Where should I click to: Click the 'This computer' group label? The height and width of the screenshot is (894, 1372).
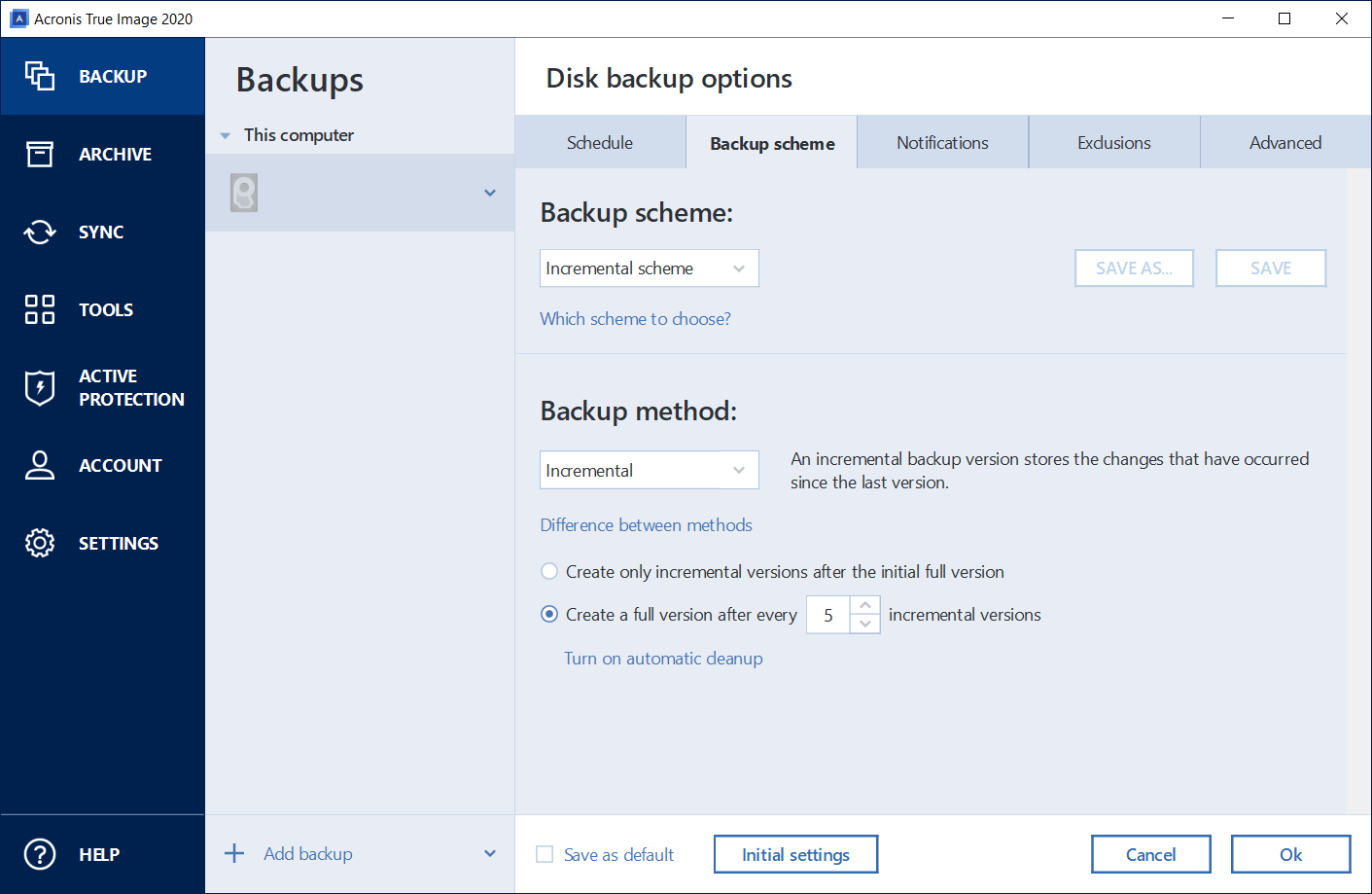coord(299,135)
